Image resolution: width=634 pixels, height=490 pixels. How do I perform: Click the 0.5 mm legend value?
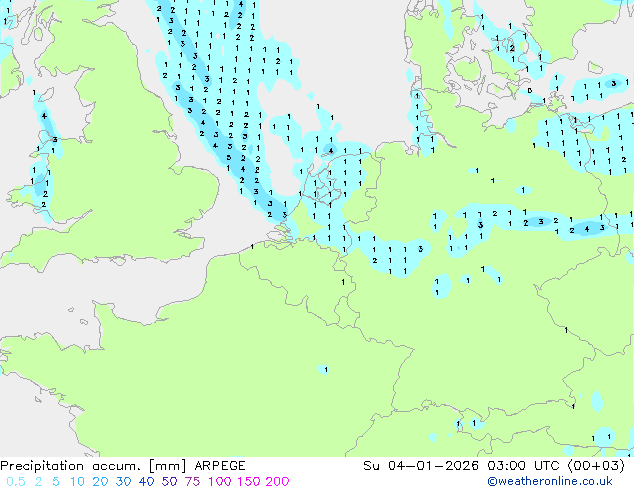[x=16, y=482]
